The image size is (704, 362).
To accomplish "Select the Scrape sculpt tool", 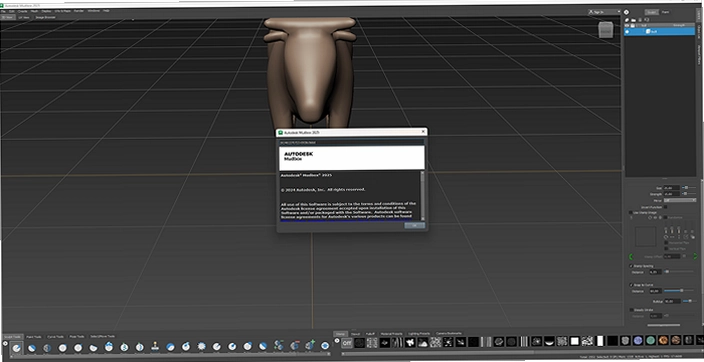I will pos(186,346).
